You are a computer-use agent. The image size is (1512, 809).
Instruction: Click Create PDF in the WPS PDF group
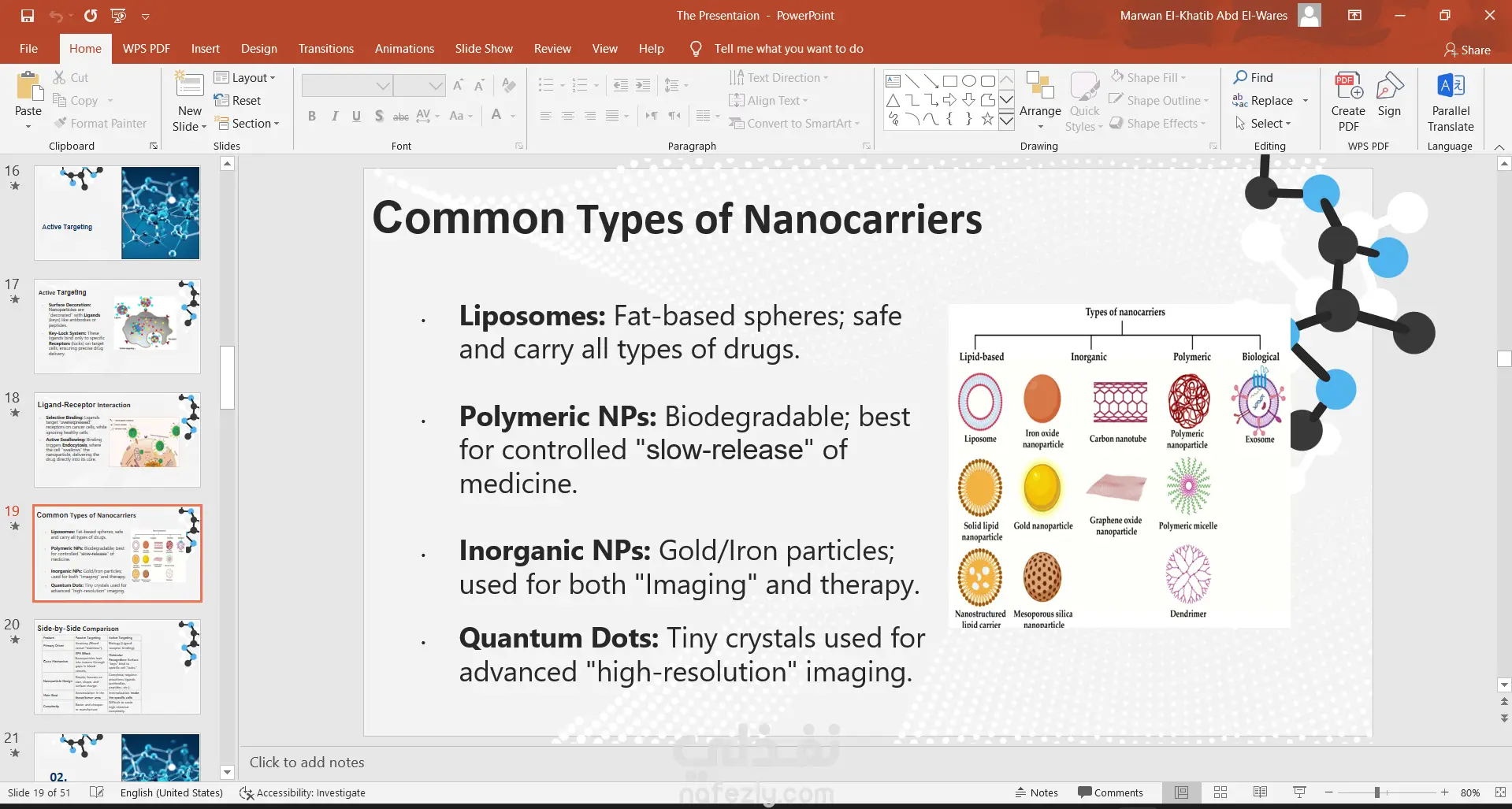click(x=1348, y=102)
